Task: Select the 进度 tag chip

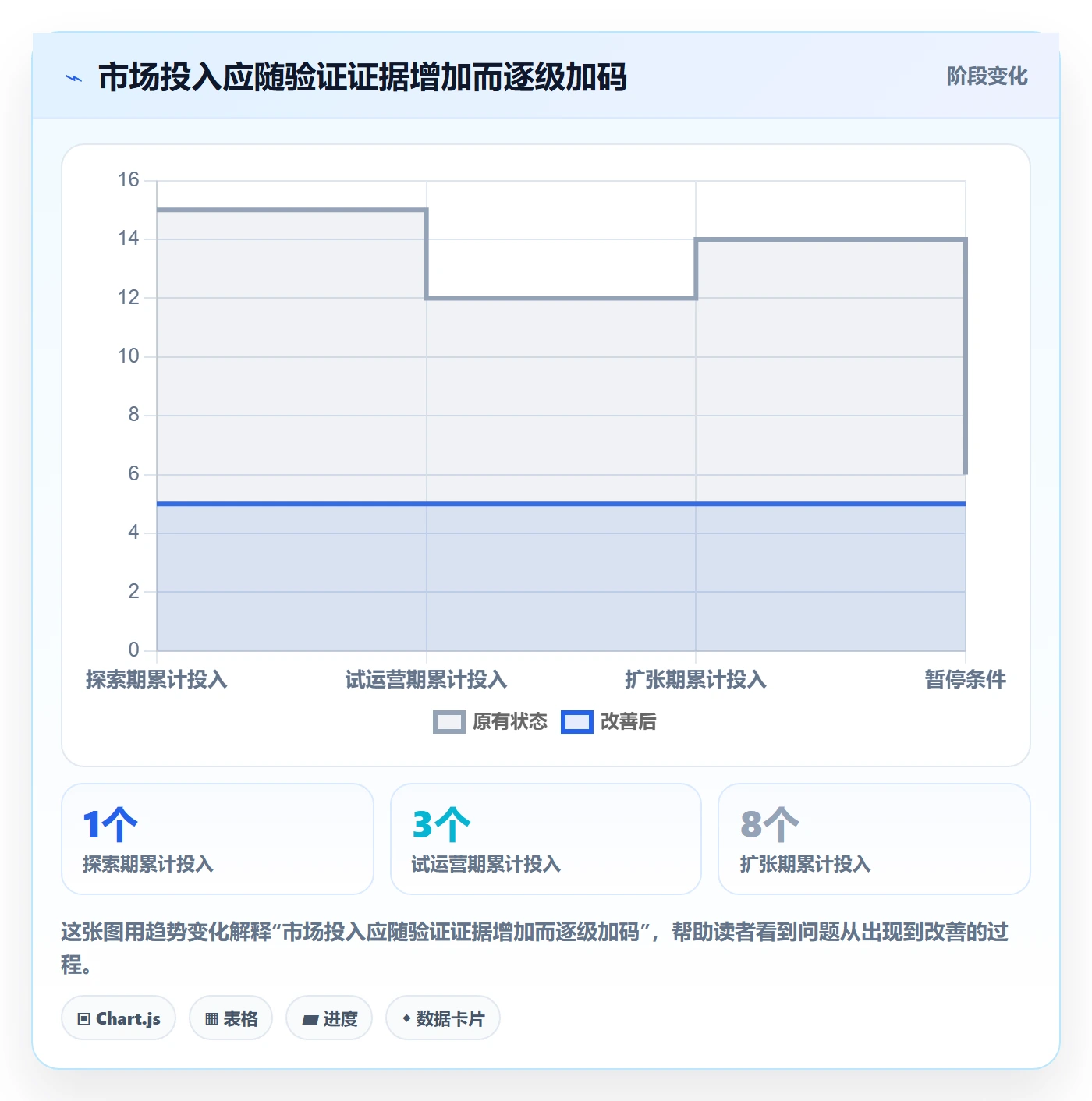Action: [x=329, y=1018]
